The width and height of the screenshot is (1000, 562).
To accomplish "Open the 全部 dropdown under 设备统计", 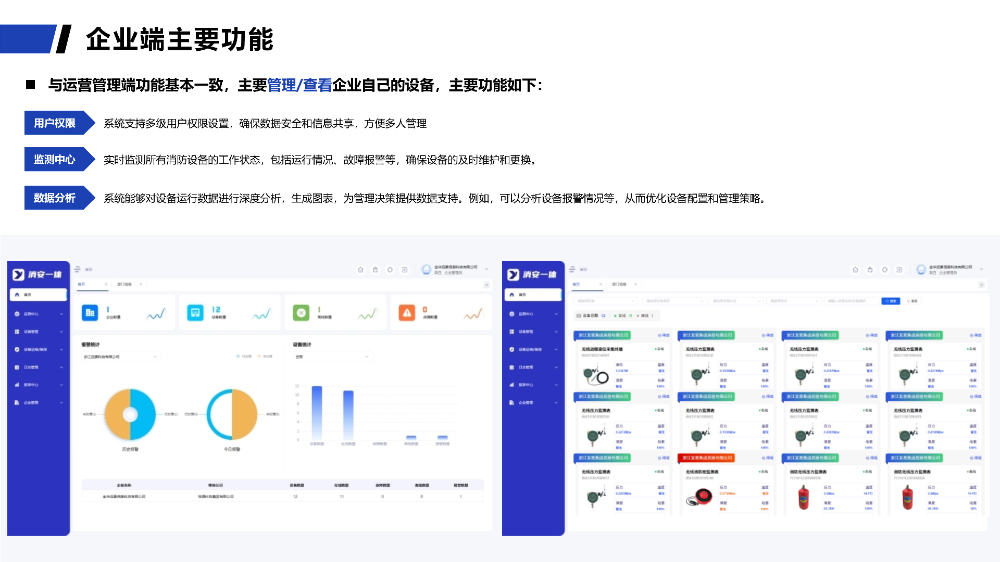I will [x=332, y=357].
